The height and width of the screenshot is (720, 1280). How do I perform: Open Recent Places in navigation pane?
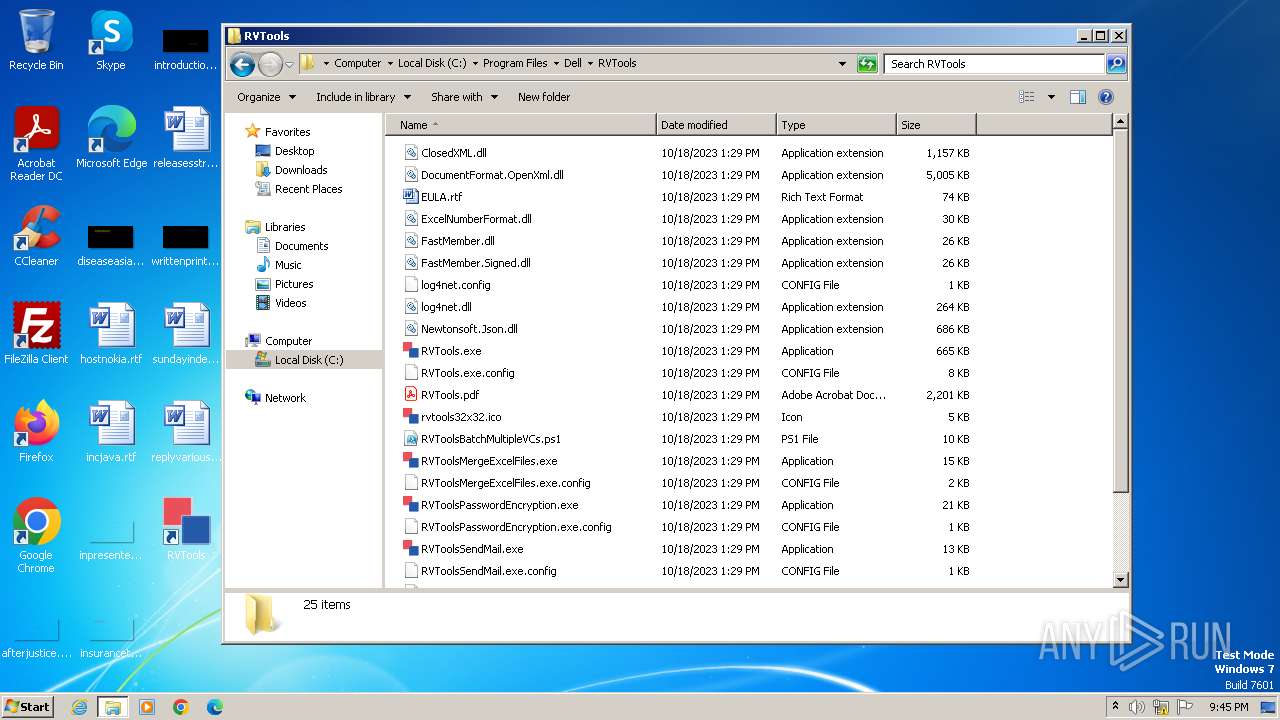pos(308,189)
